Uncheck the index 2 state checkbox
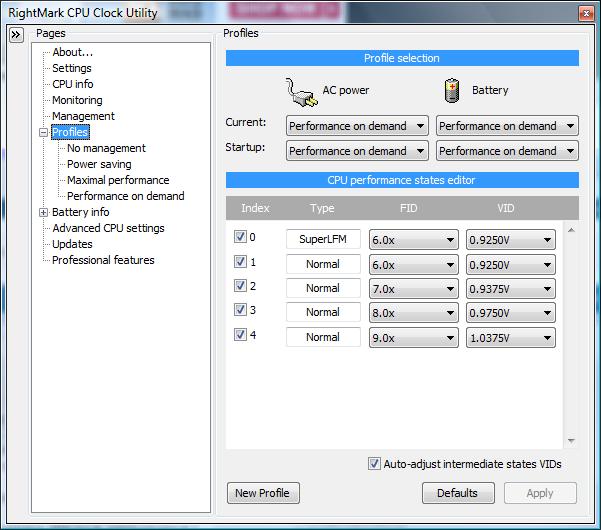The height and width of the screenshot is (530, 601). (x=240, y=286)
